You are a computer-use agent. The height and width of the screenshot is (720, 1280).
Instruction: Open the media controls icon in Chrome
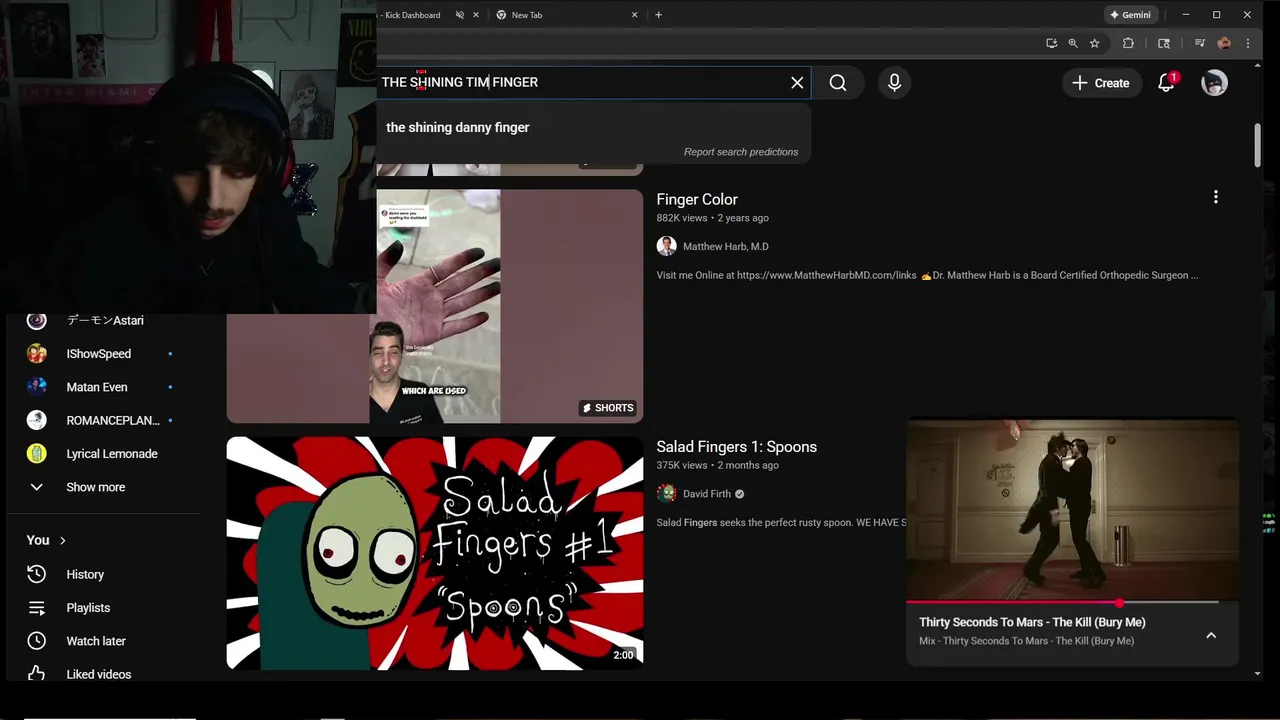[x=1199, y=43]
